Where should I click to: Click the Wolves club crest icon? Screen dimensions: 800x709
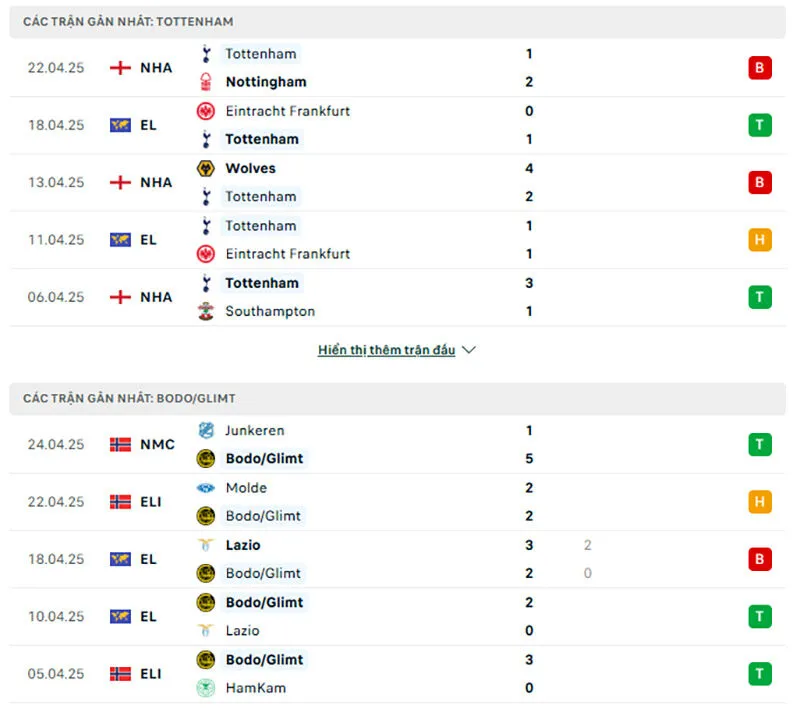(206, 168)
